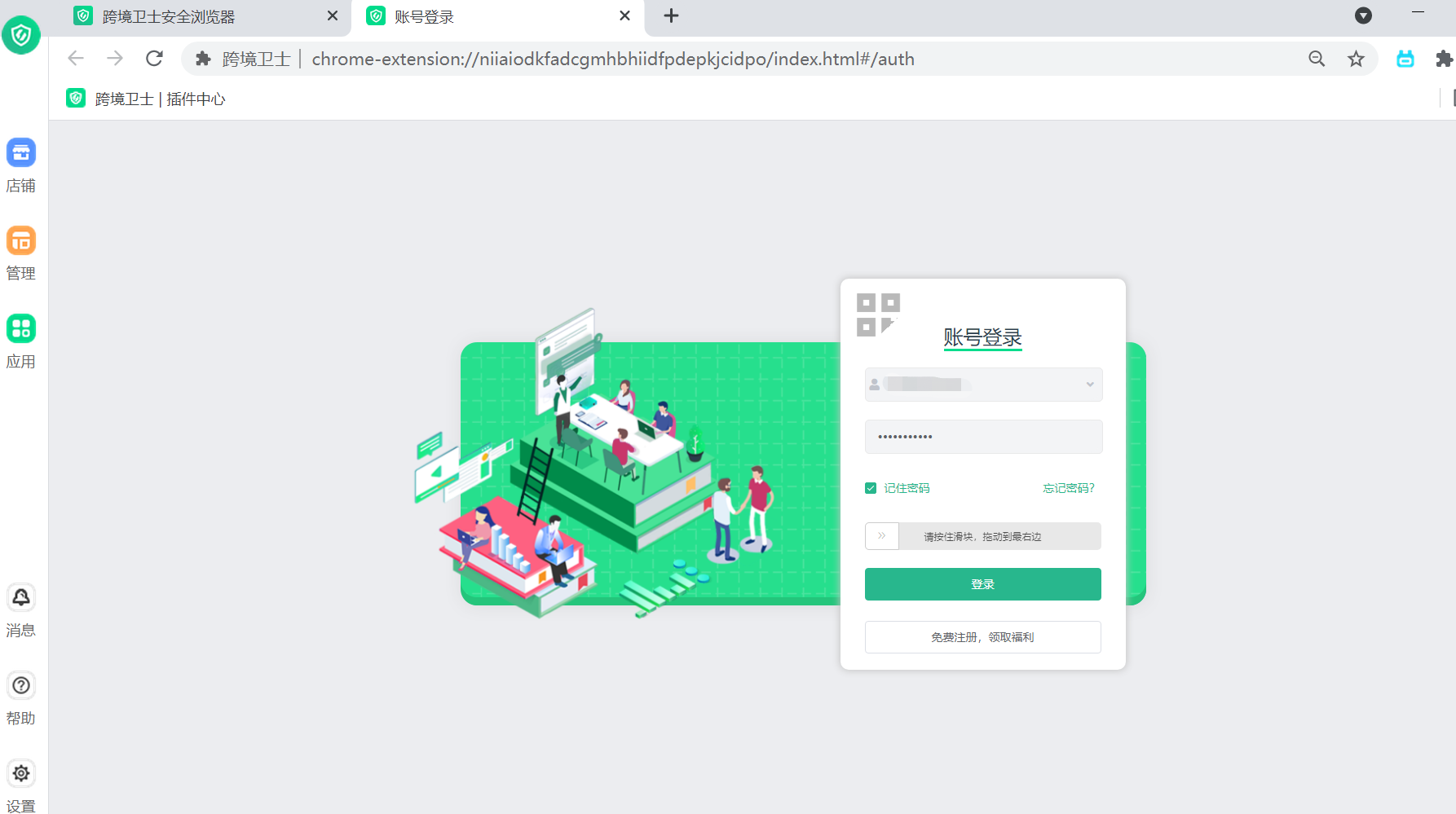Screen dimensions: 1456x814
Task: Switch to QR code login icon
Action: pyautogui.click(x=878, y=315)
